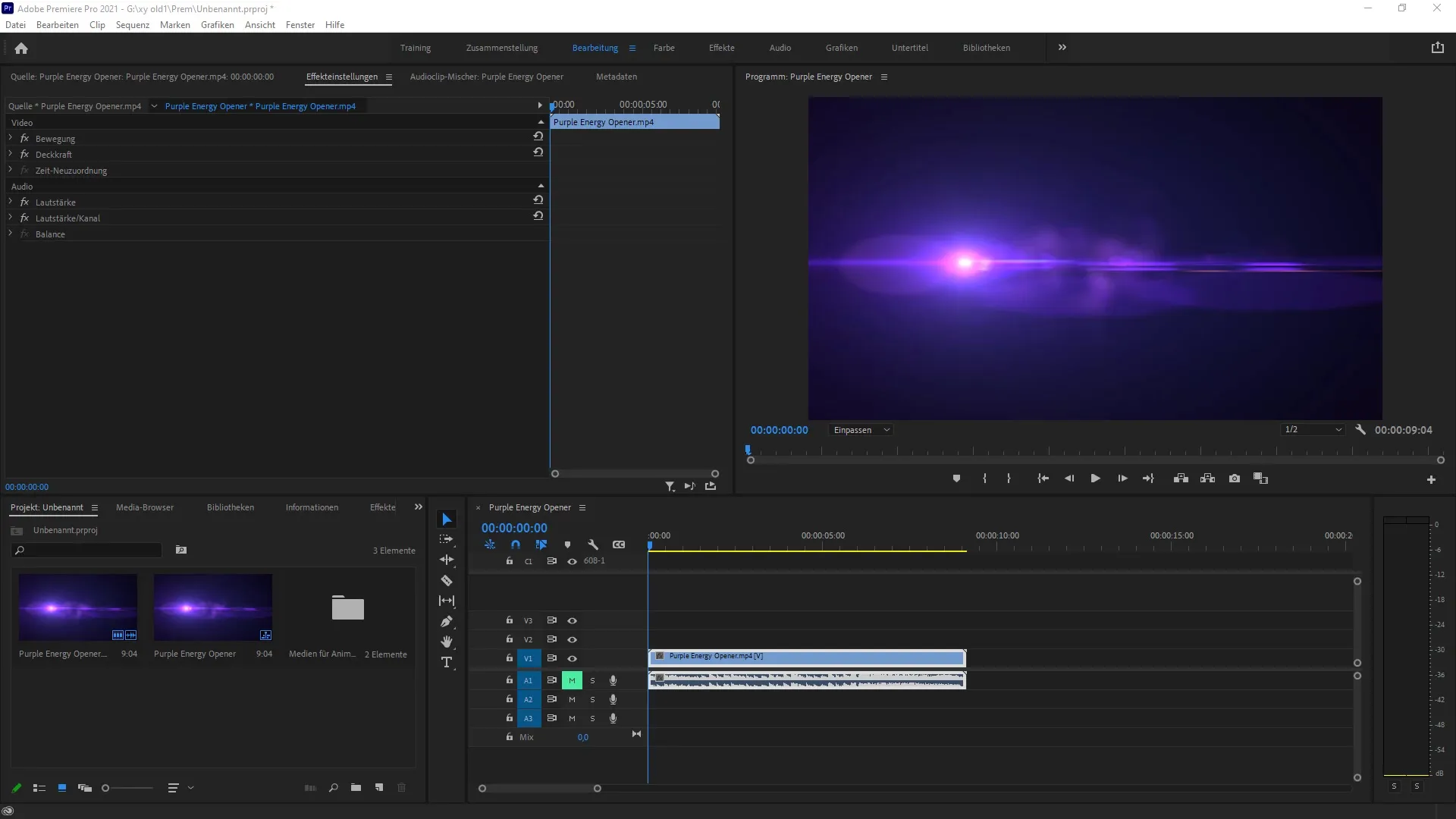The height and width of the screenshot is (819, 1456).
Task: Switch project panel to list view
Action: coord(39,789)
